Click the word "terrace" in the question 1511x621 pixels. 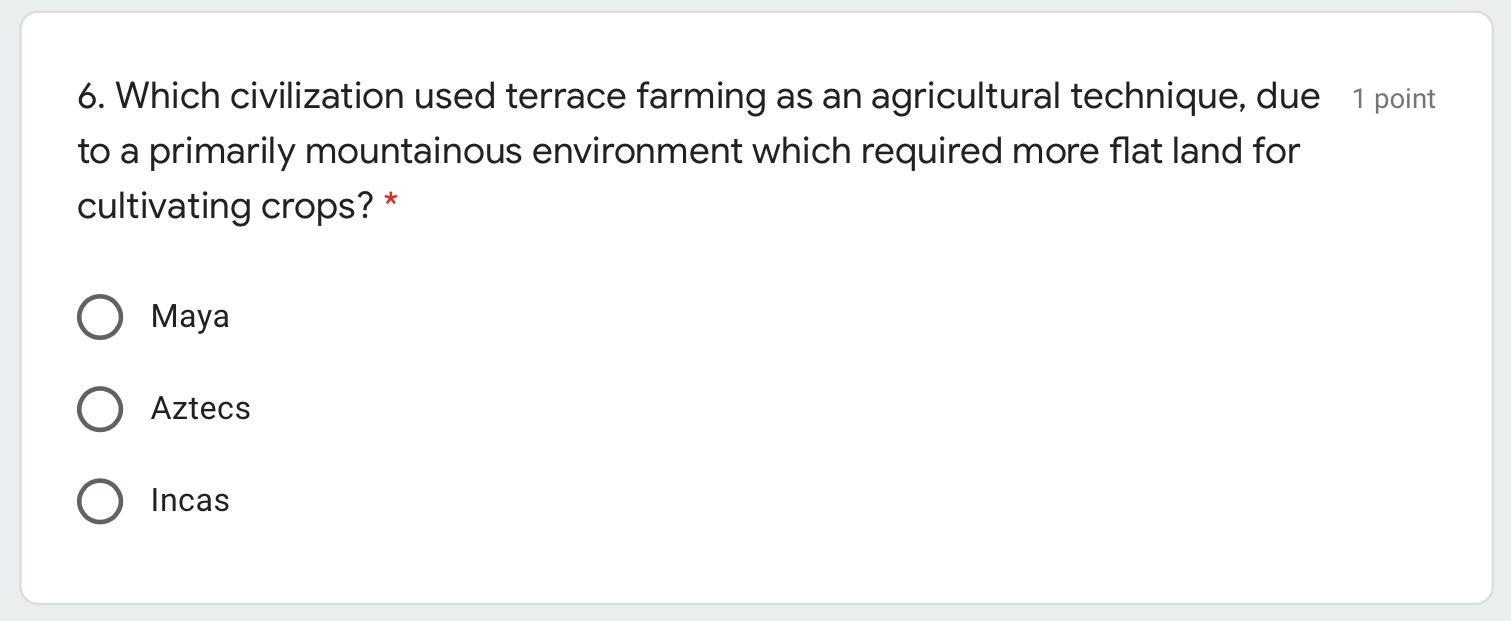(x=565, y=97)
